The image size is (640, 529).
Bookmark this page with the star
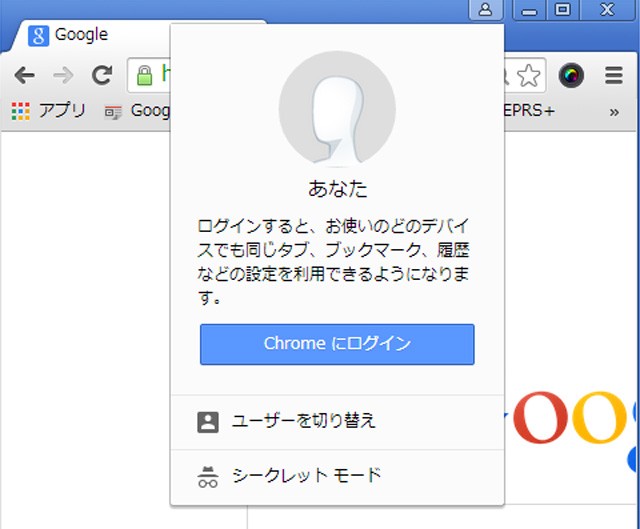[528, 75]
